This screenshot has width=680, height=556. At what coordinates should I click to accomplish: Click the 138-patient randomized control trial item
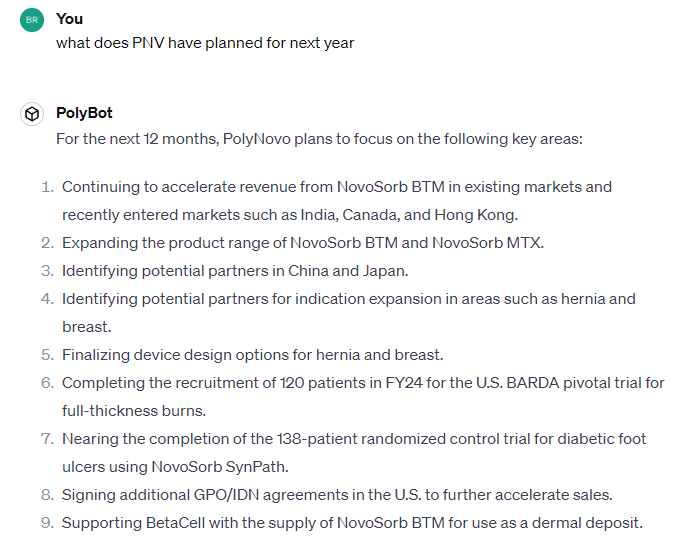tap(354, 439)
